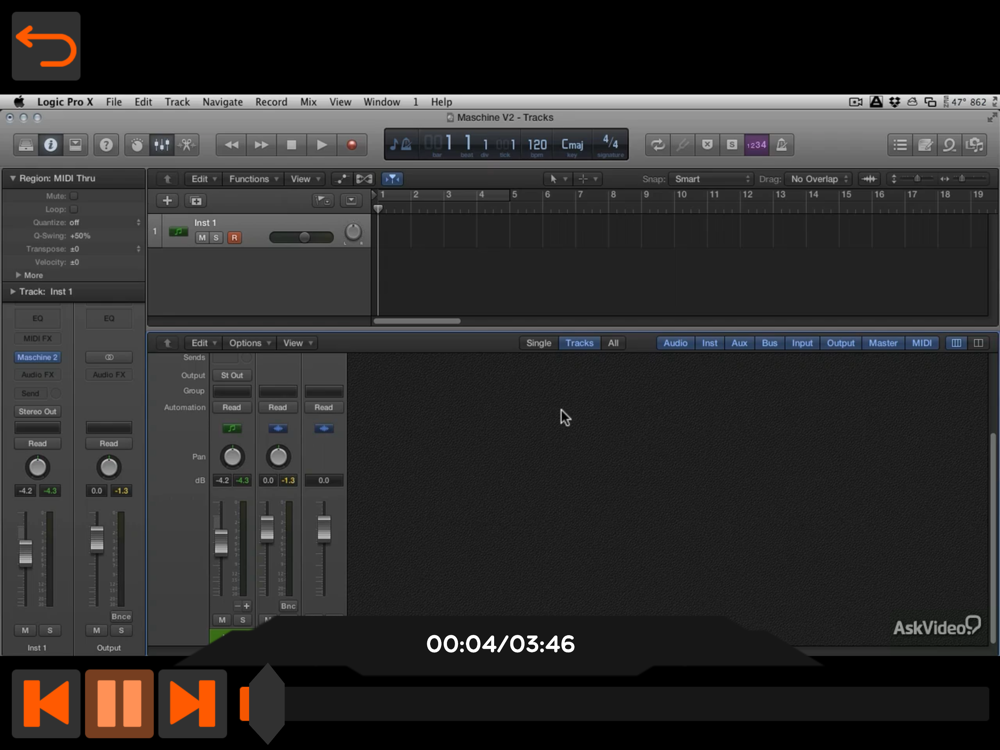Image resolution: width=1000 pixels, height=750 pixels.
Task: Open the Mixer Options dropdown
Action: pos(249,343)
